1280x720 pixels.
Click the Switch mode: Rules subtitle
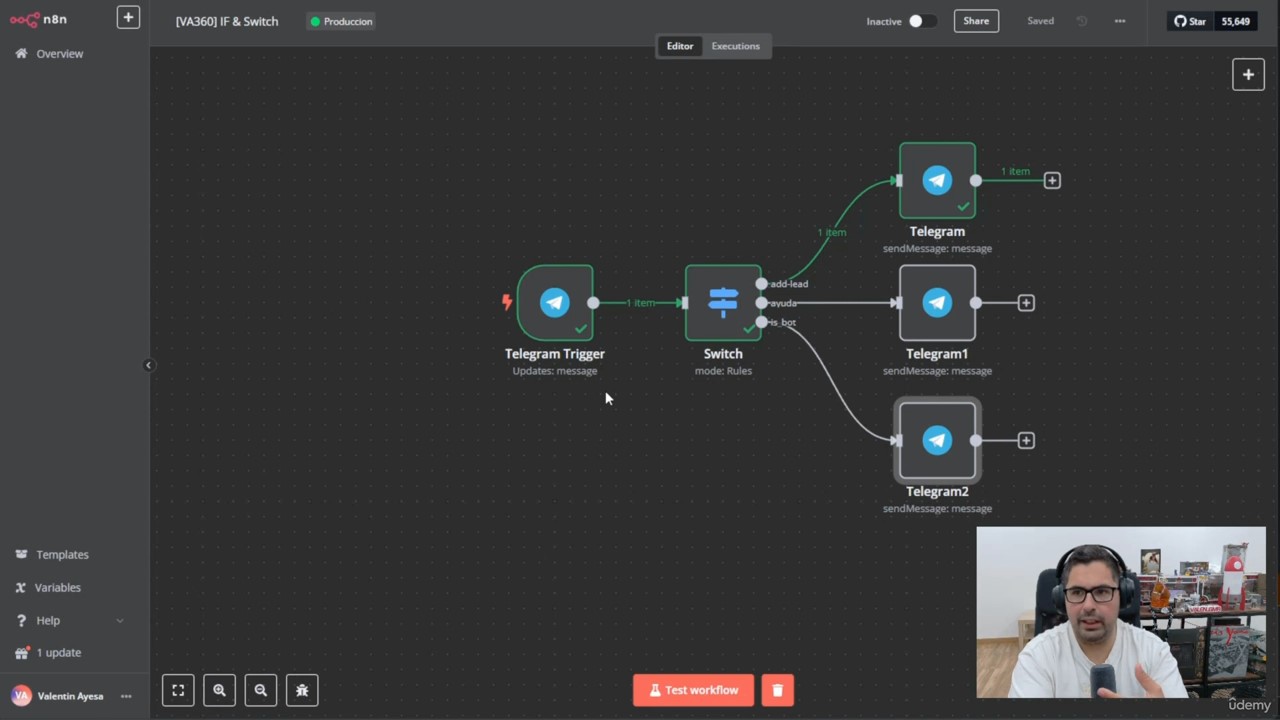coord(723,371)
